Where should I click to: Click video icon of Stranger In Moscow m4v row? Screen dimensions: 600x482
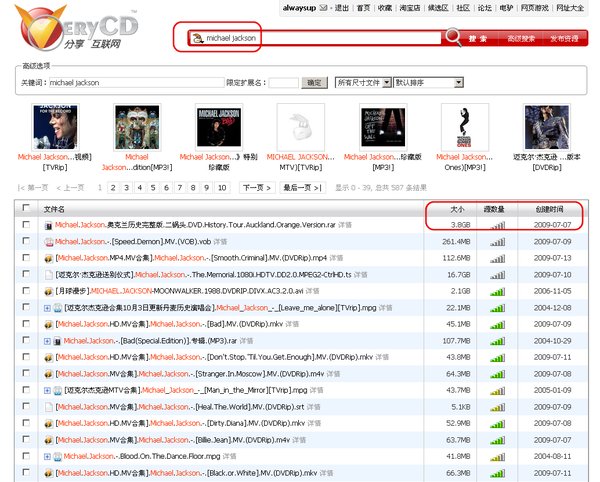tap(49, 374)
